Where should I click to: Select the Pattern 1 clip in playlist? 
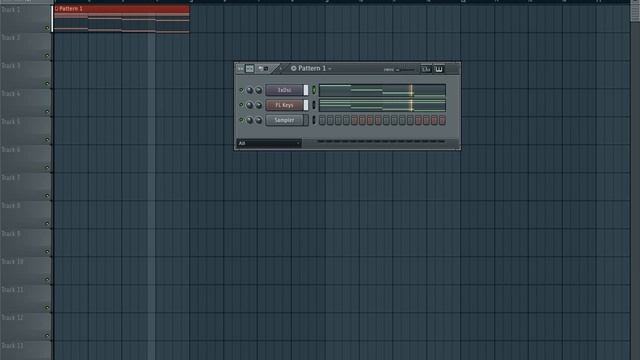[x=122, y=19]
